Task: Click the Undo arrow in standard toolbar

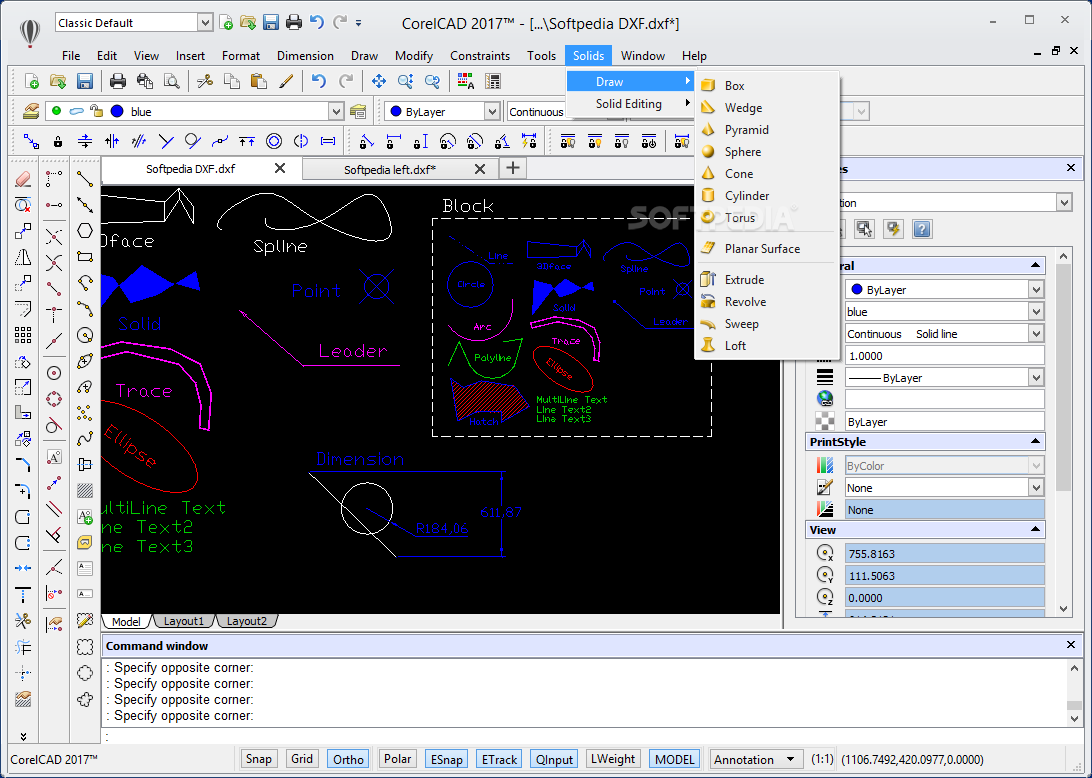Action: coord(319,81)
